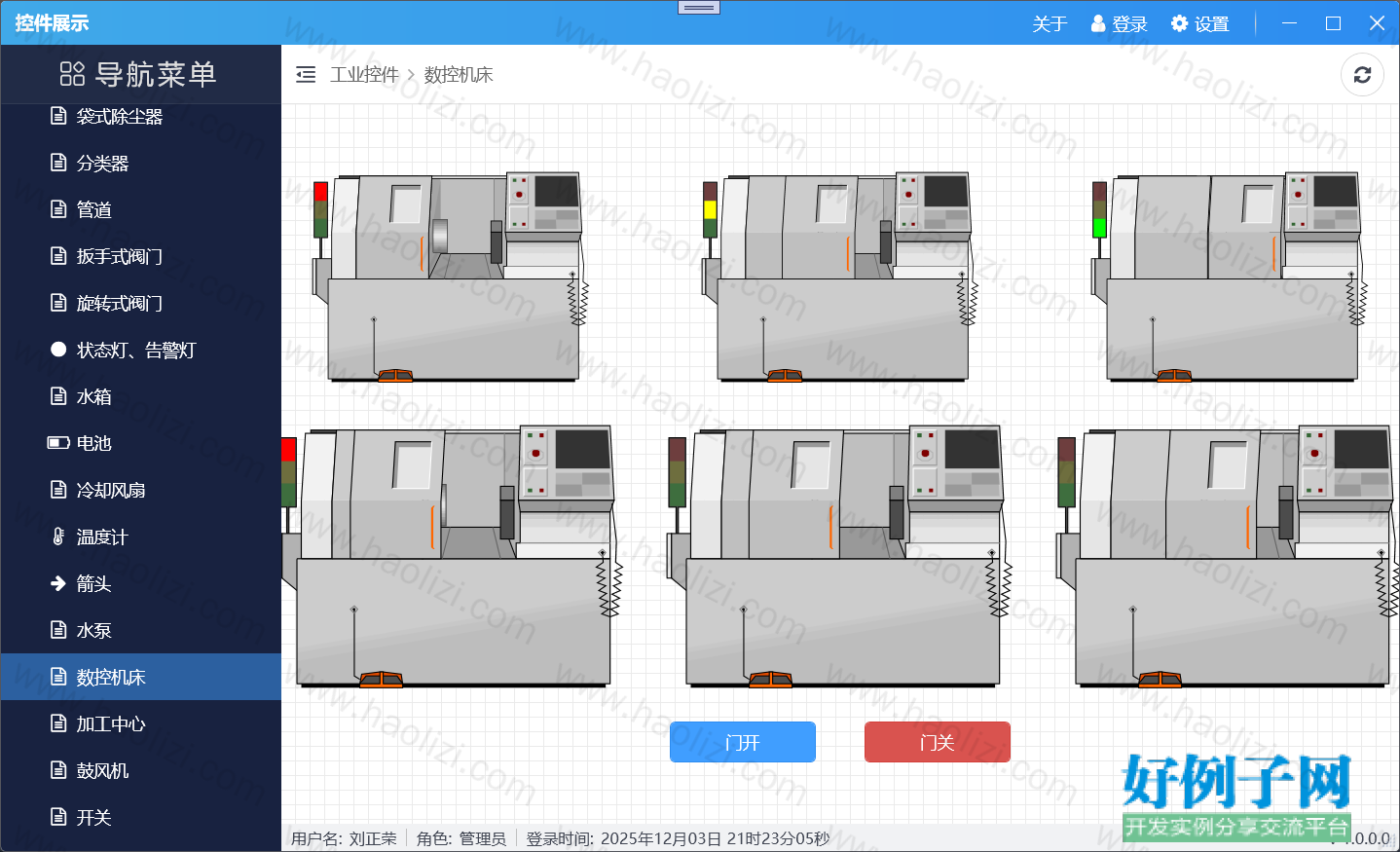1400x852 pixels.
Task: Open the 加工中心 page
Action: (141, 723)
